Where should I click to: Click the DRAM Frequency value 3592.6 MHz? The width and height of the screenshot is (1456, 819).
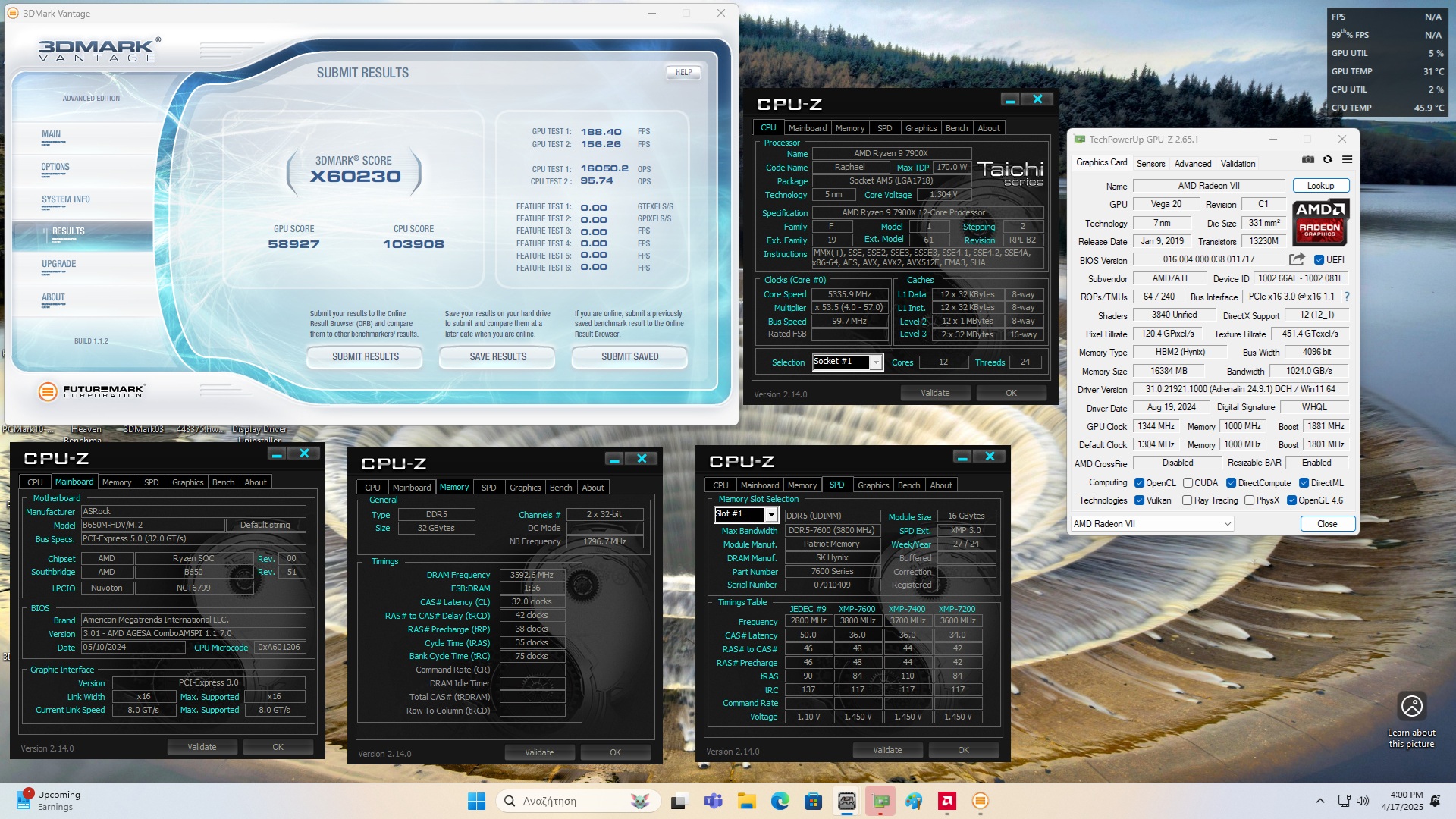[x=532, y=575]
